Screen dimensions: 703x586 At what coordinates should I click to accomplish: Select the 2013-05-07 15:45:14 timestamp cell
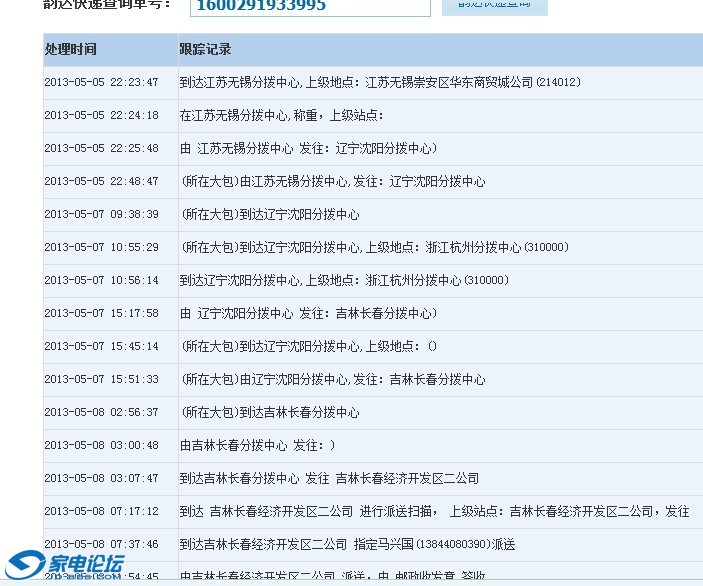(101, 347)
